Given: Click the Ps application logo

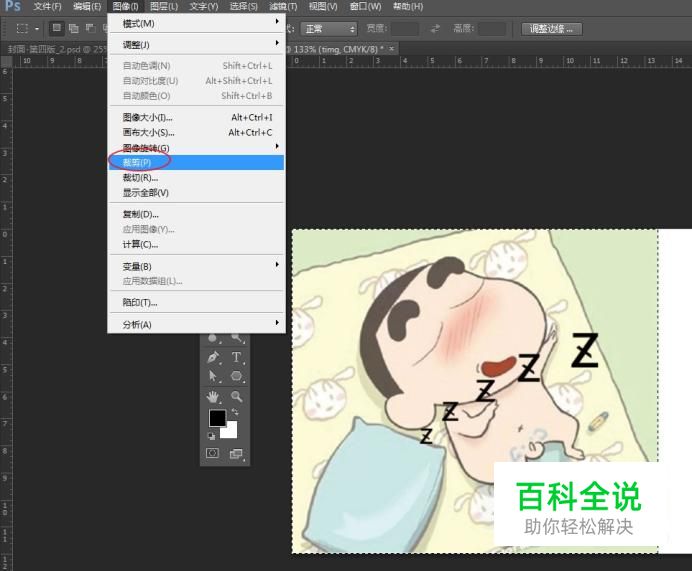Looking at the screenshot, I should click(13, 6).
